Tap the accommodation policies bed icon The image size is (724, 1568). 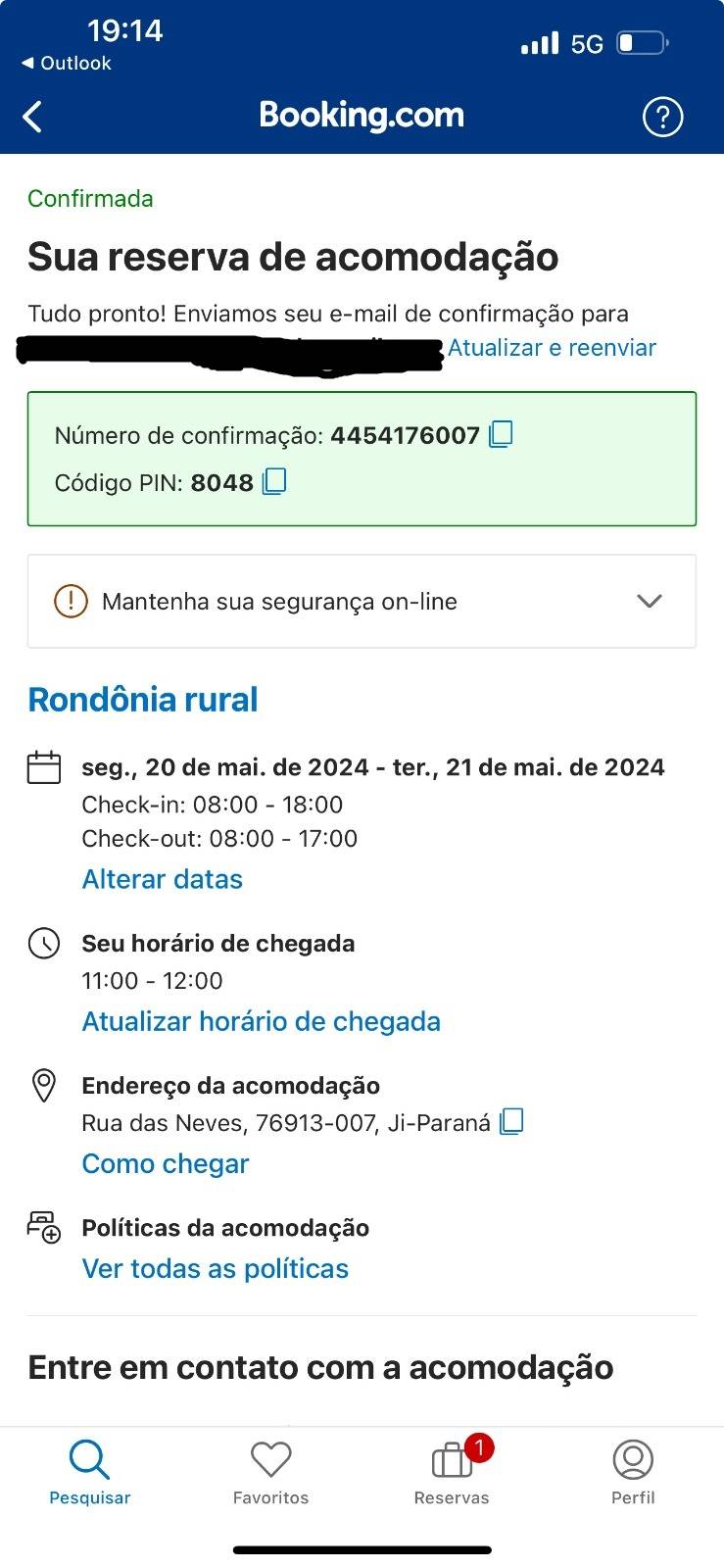pos(44,1228)
